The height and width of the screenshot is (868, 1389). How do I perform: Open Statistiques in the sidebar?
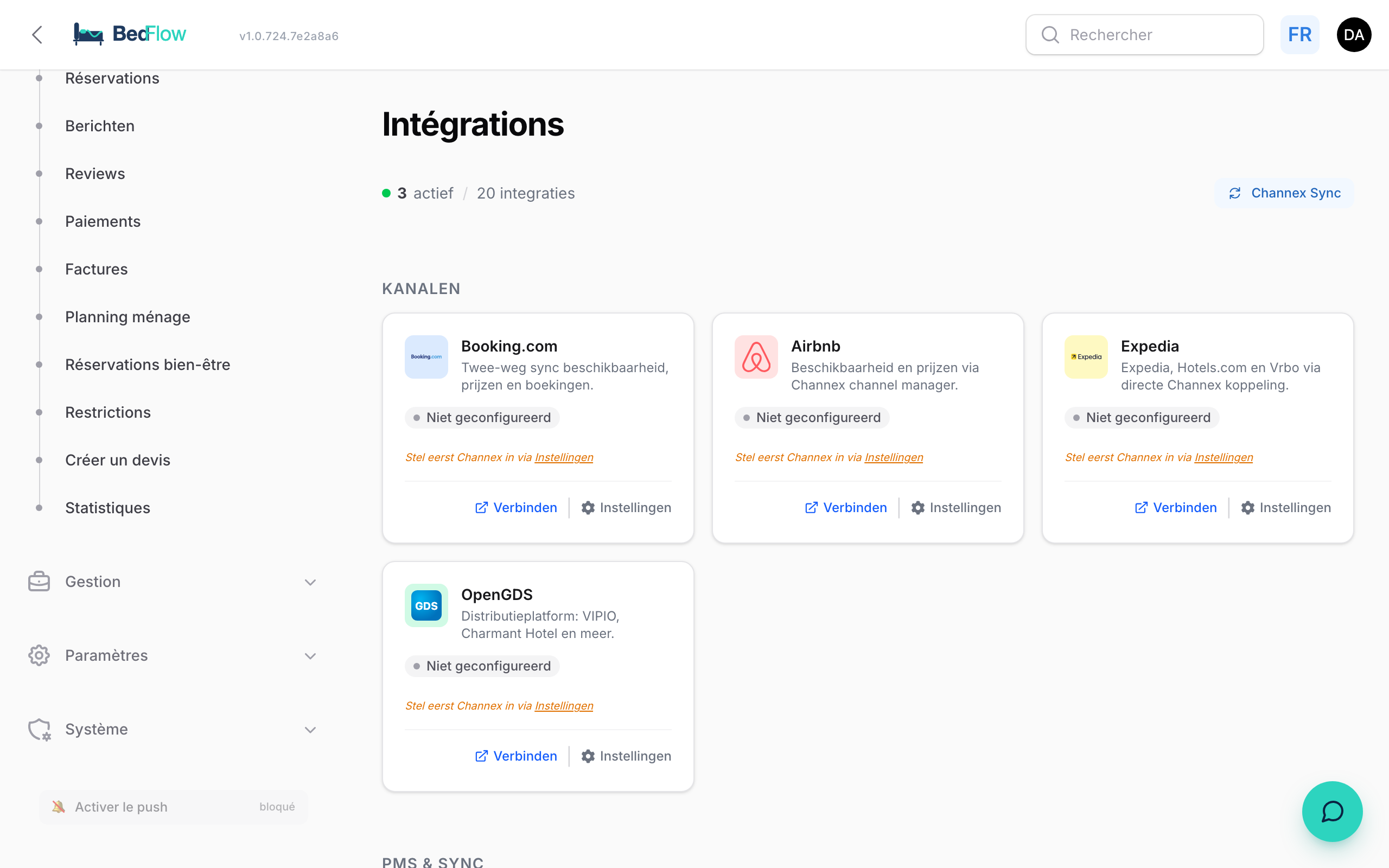[107, 507]
